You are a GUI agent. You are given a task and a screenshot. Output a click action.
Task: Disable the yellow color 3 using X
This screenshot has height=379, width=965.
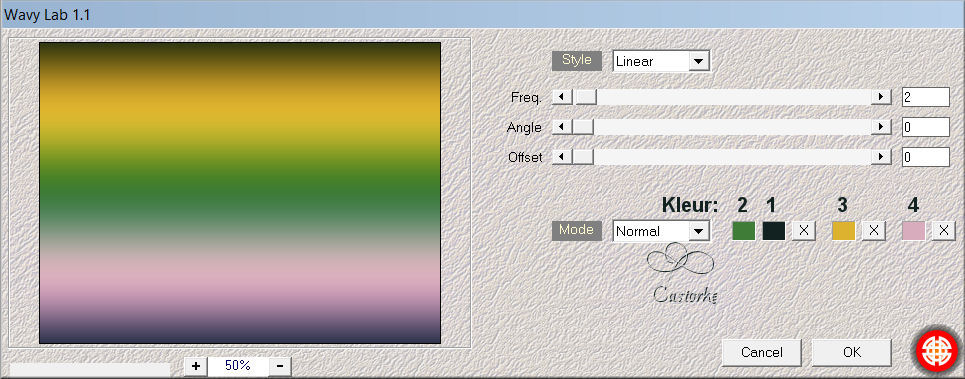tap(873, 231)
